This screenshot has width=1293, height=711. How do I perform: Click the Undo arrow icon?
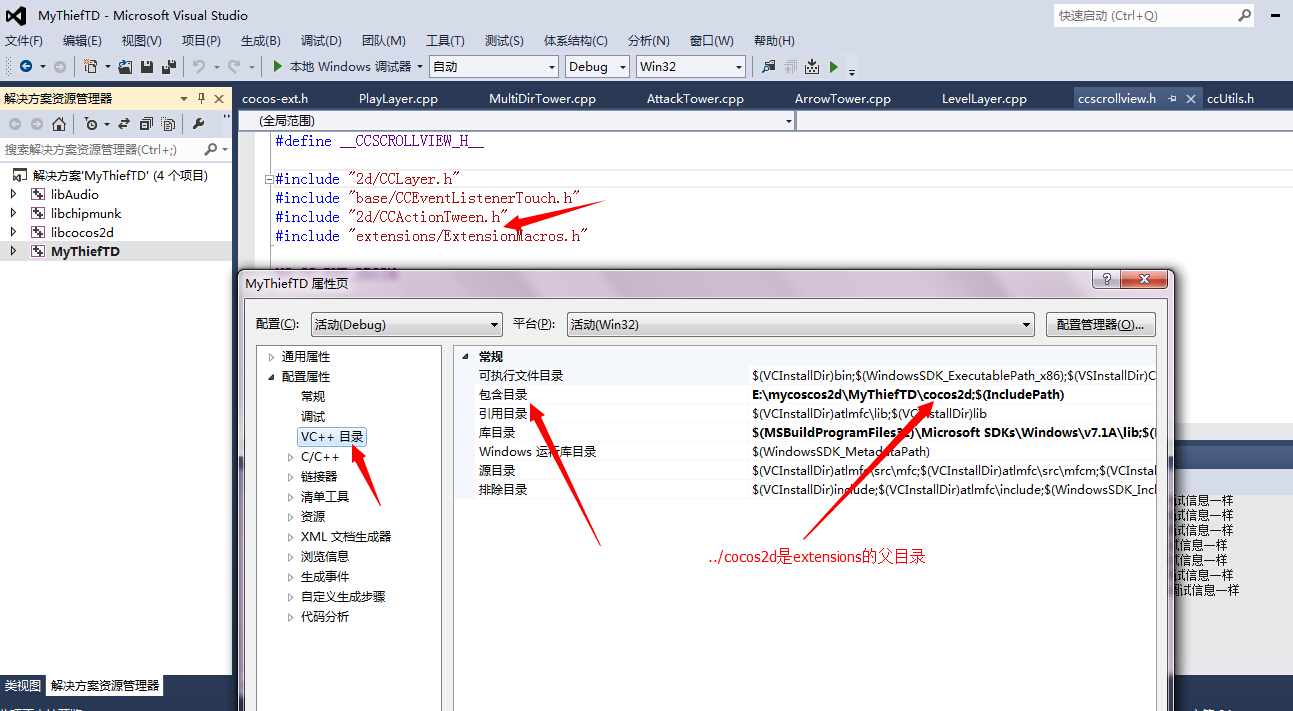(x=198, y=66)
